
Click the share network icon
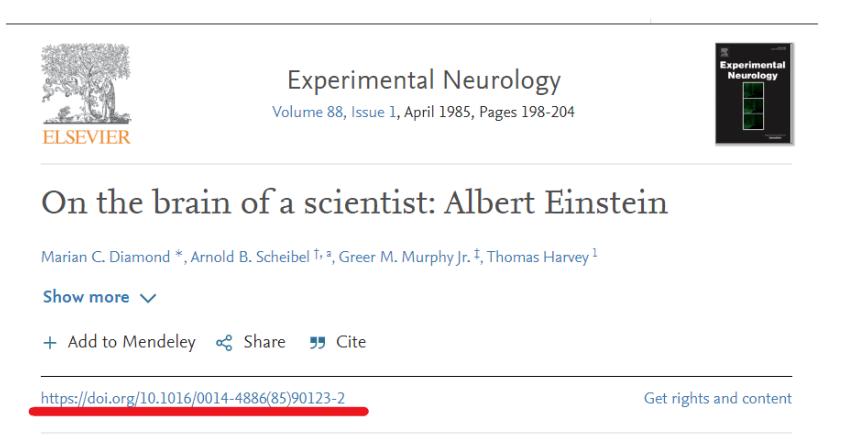[x=224, y=343]
